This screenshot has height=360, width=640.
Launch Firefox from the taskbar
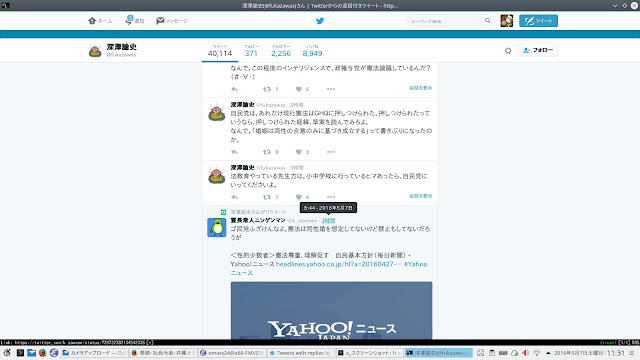point(42,353)
